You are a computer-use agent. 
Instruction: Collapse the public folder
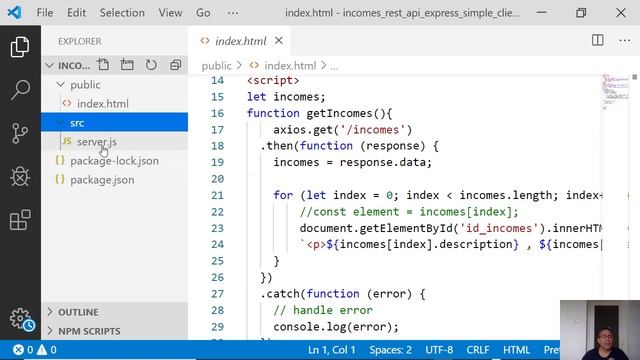pos(60,84)
